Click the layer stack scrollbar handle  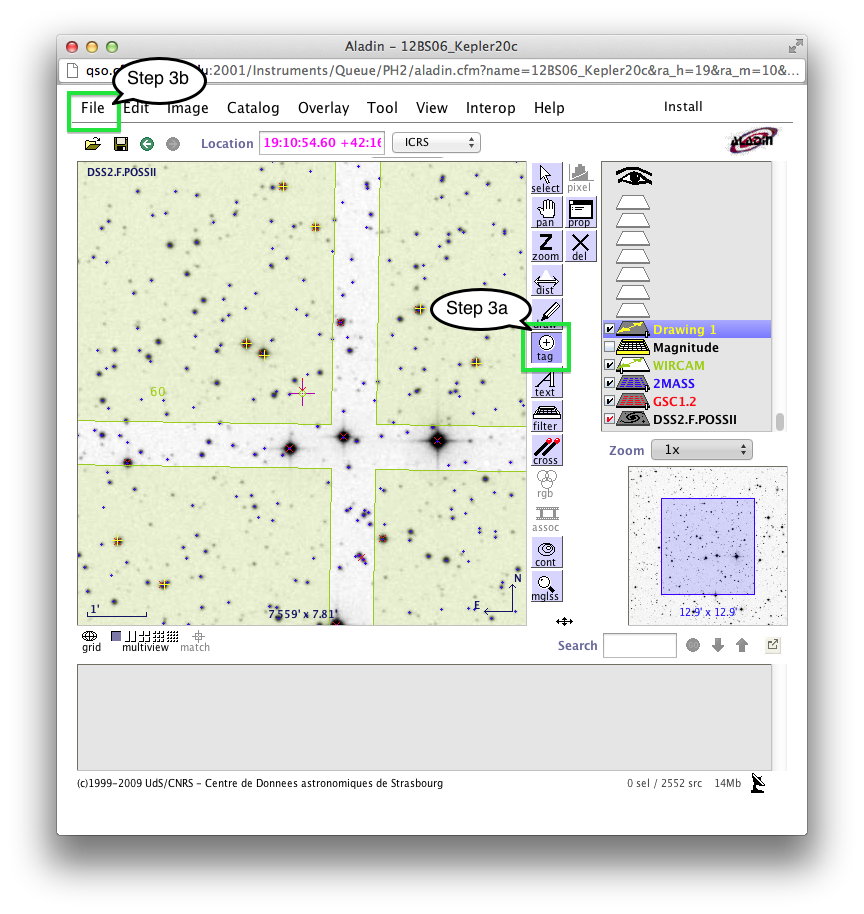point(779,421)
